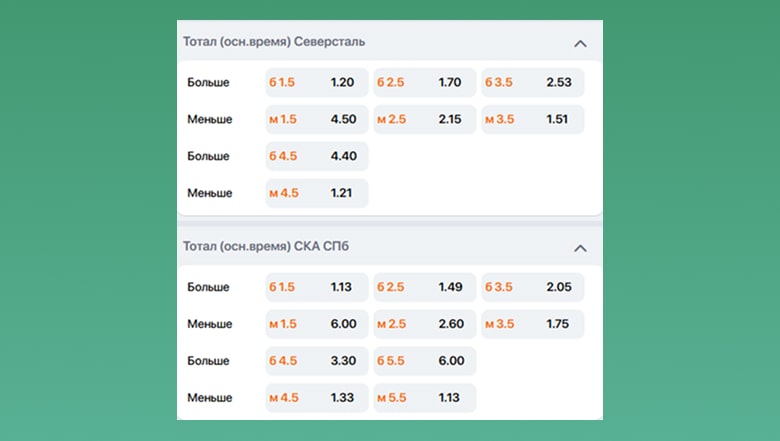Select СКА СПб over 2.5 odds 1.49

click(x=425, y=287)
